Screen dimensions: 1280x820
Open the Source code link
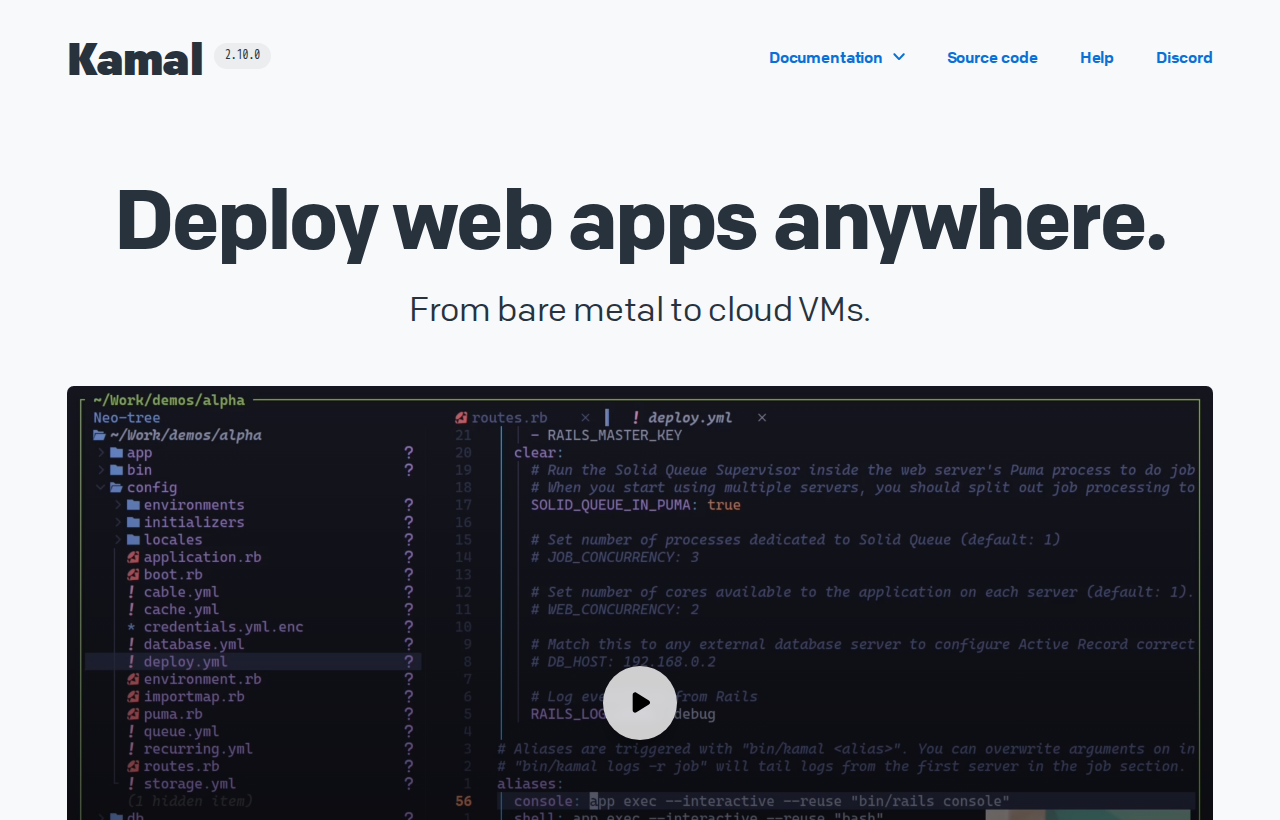click(992, 57)
